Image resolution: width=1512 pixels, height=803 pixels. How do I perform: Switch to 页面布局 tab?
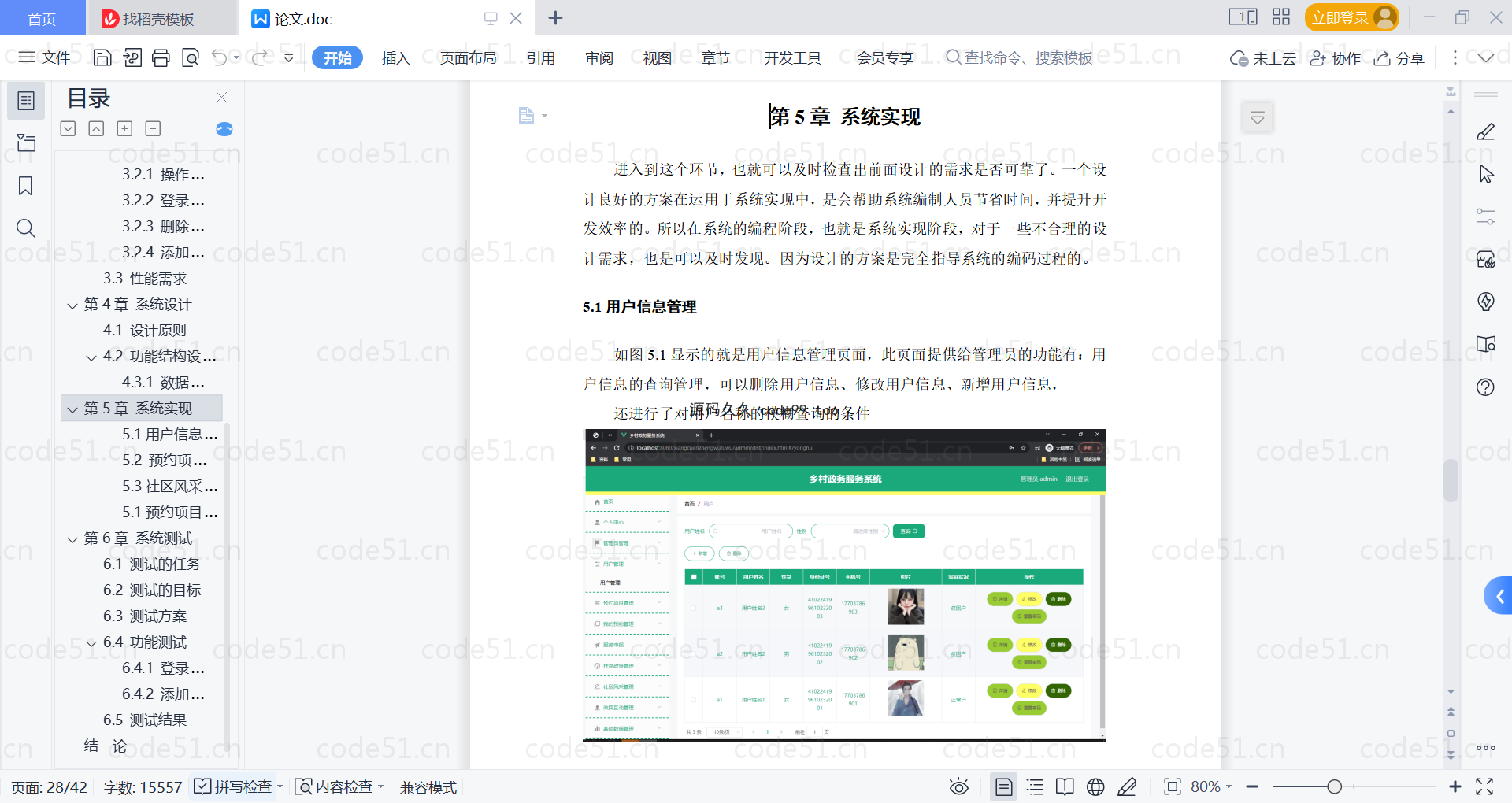pos(468,57)
